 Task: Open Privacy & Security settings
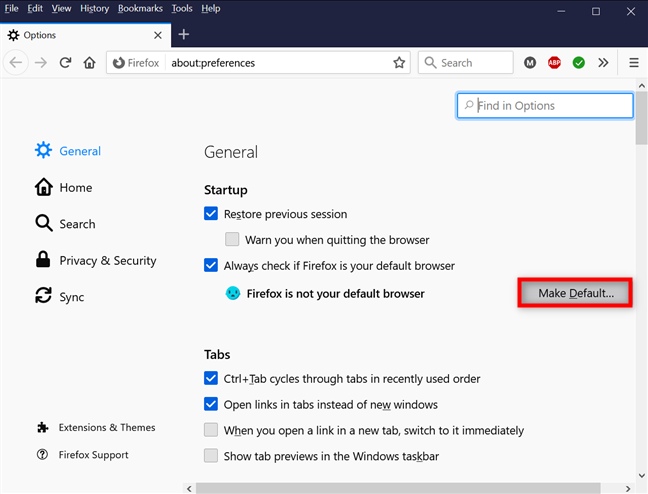(96, 260)
